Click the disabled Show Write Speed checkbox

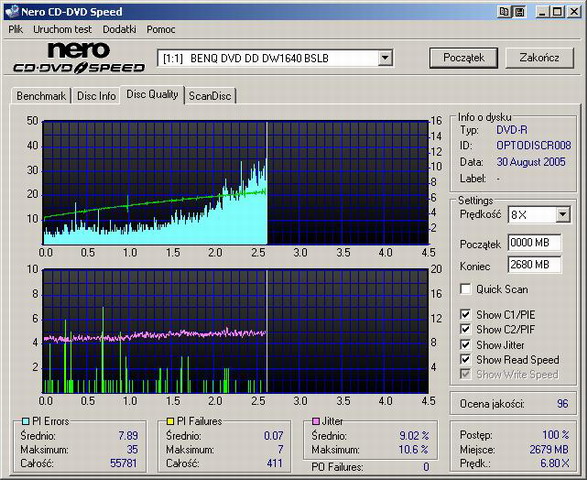465,374
